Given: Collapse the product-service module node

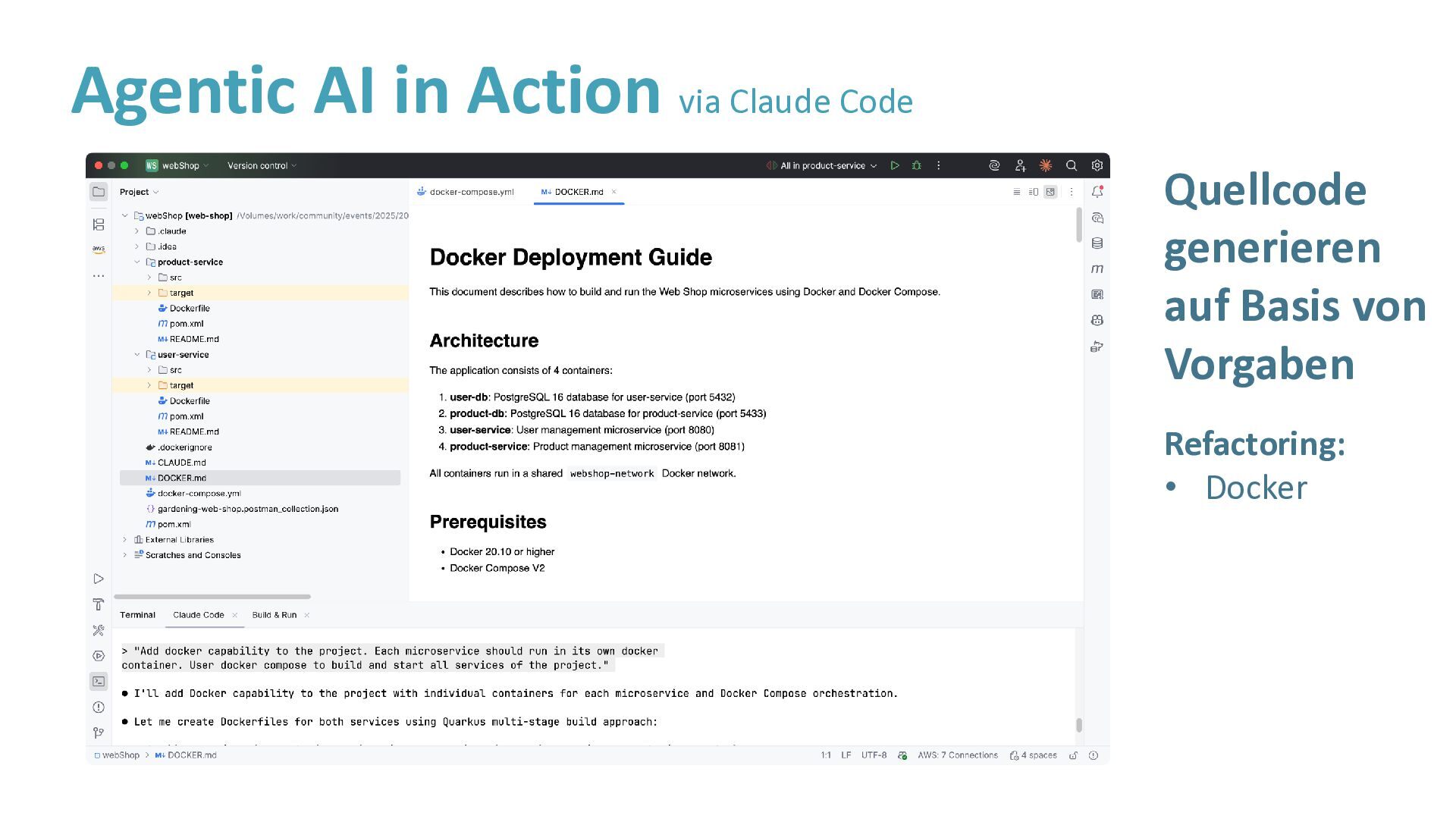Looking at the screenshot, I should point(137,262).
